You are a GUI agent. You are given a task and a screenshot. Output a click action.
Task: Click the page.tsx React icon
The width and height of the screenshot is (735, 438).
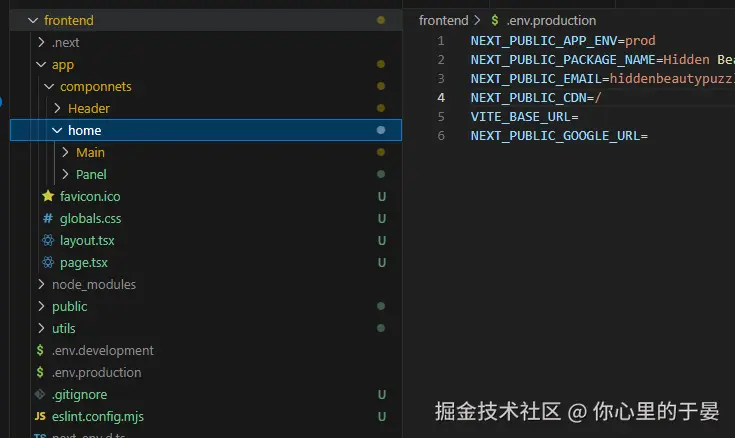click(47, 263)
